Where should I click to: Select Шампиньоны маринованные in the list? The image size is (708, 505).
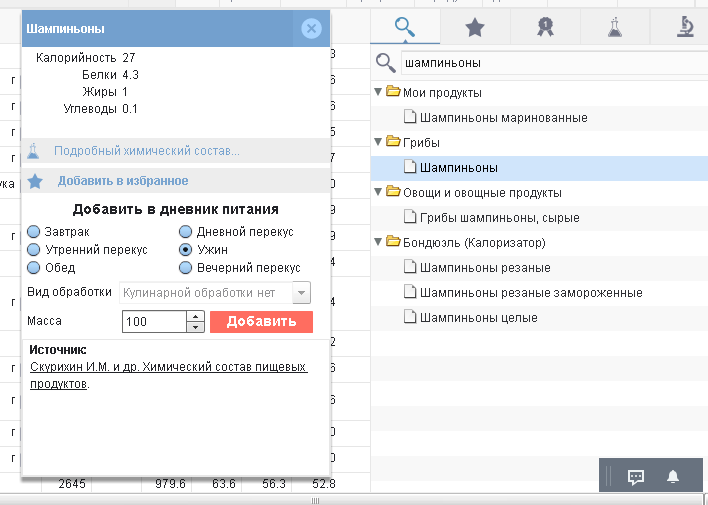(503, 118)
